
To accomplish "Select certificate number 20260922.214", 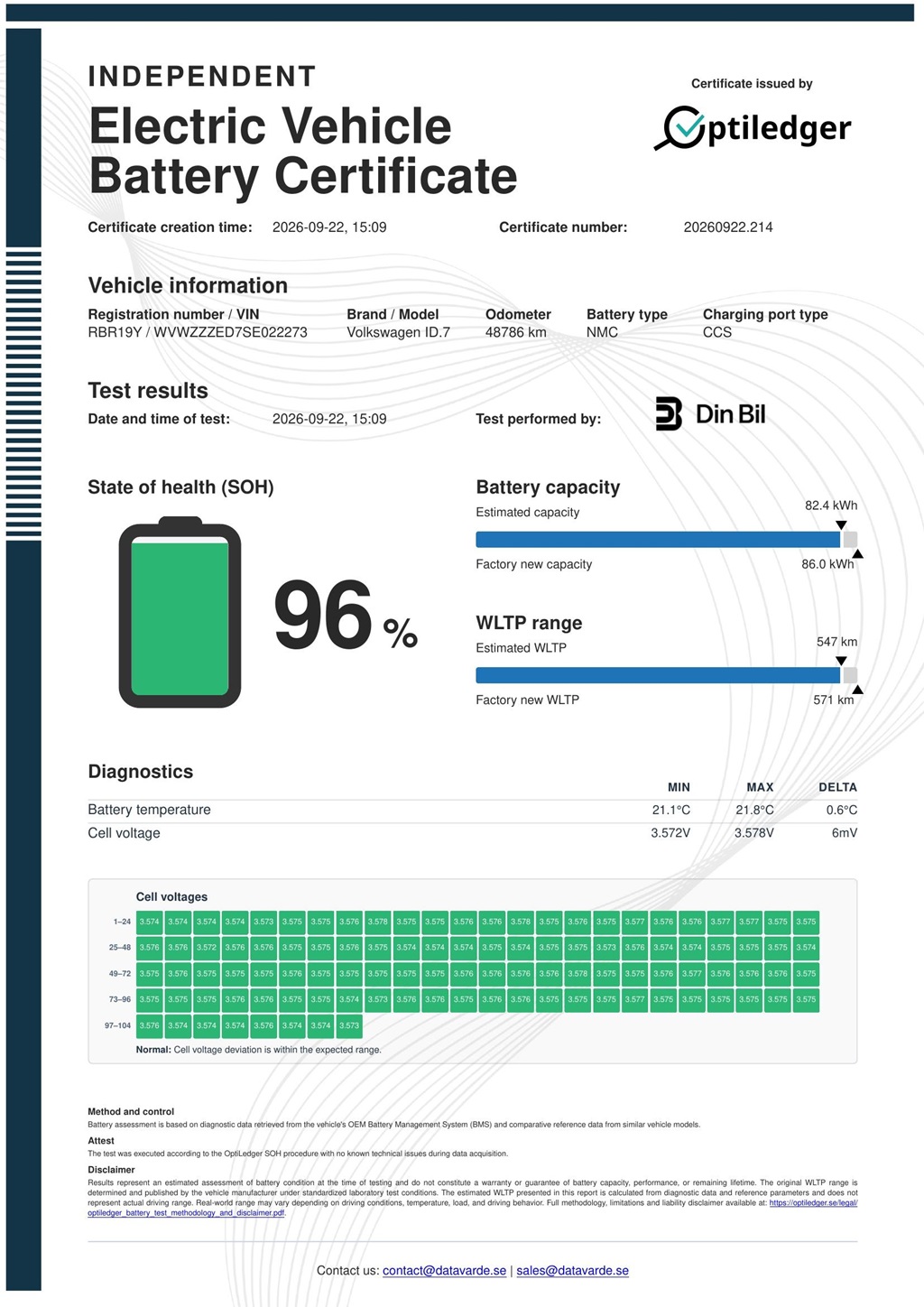I will click(728, 227).
